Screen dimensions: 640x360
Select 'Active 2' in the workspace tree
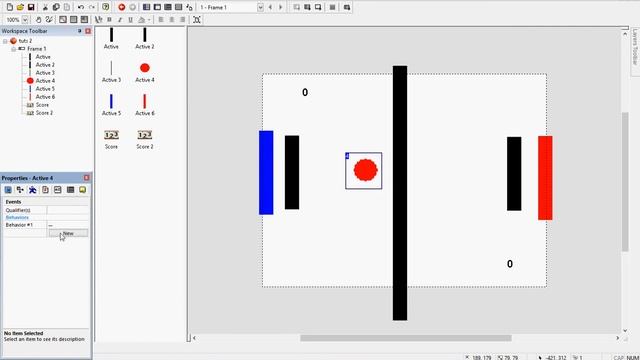tap(45, 65)
